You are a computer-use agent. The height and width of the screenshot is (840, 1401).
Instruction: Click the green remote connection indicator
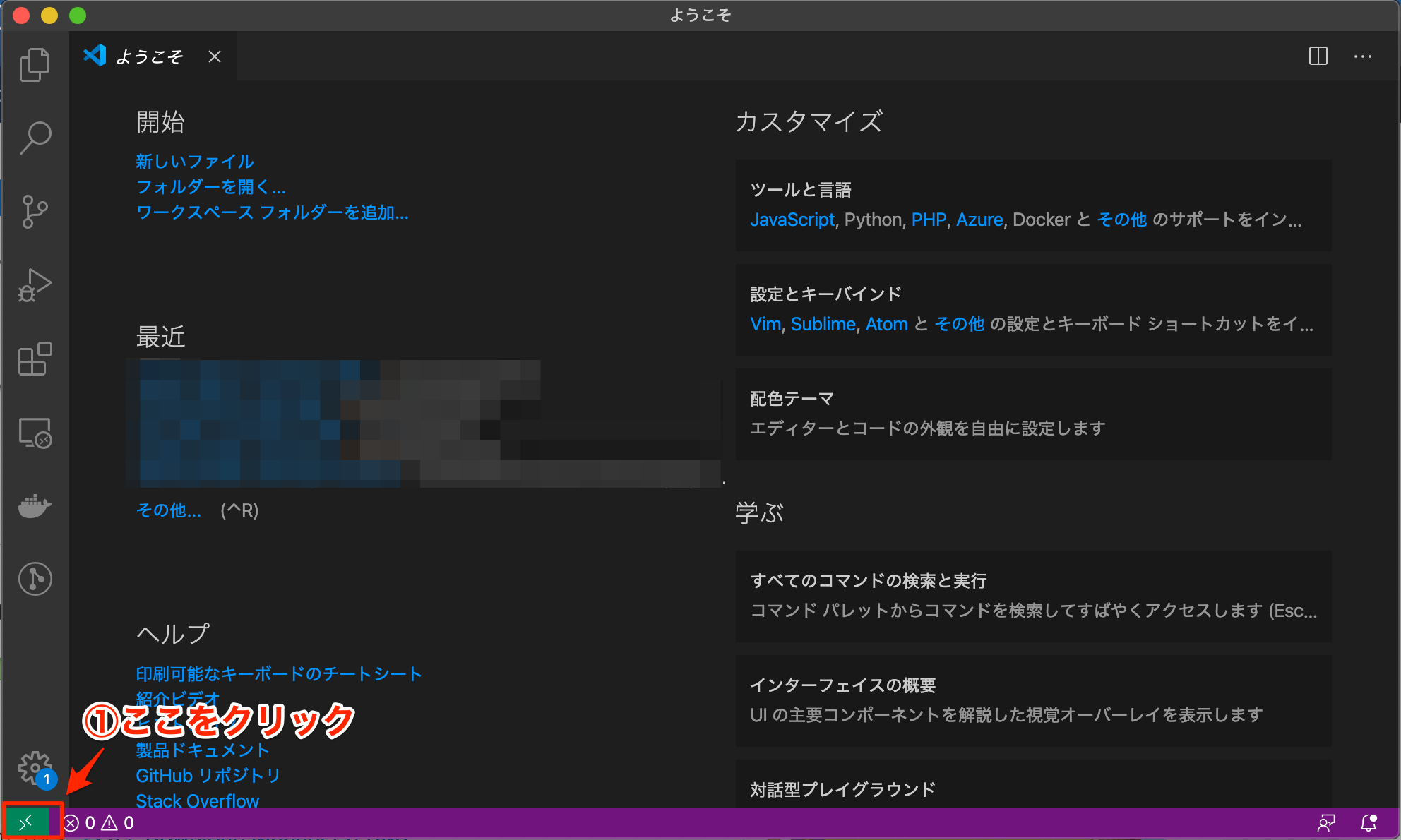(27, 822)
